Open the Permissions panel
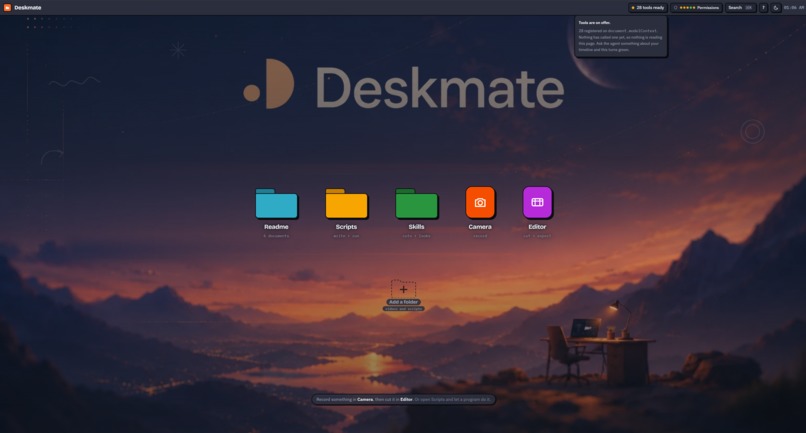Image resolution: width=806 pixels, height=433 pixels. click(x=697, y=8)
